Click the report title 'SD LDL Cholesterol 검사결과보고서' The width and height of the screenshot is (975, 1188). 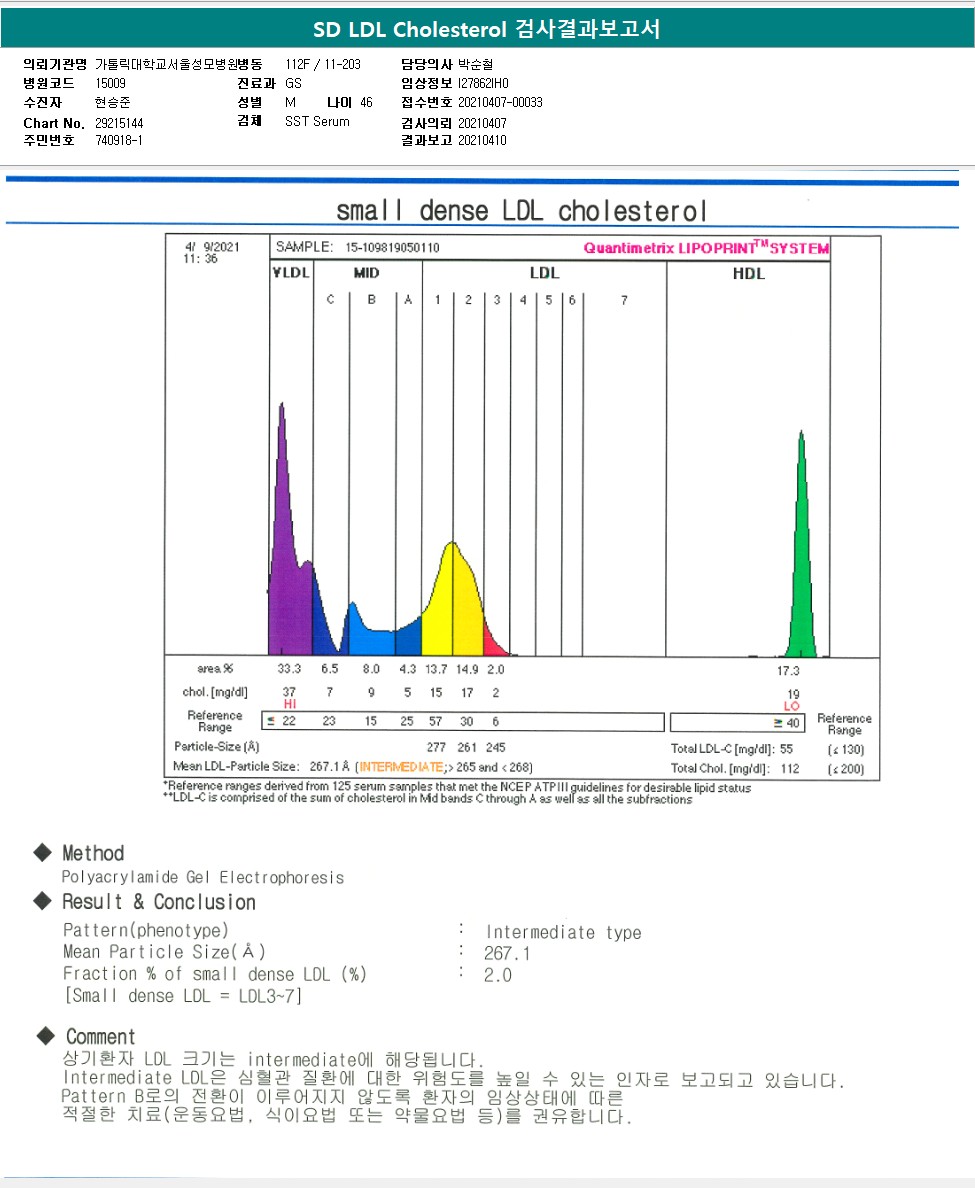(486, 29)
